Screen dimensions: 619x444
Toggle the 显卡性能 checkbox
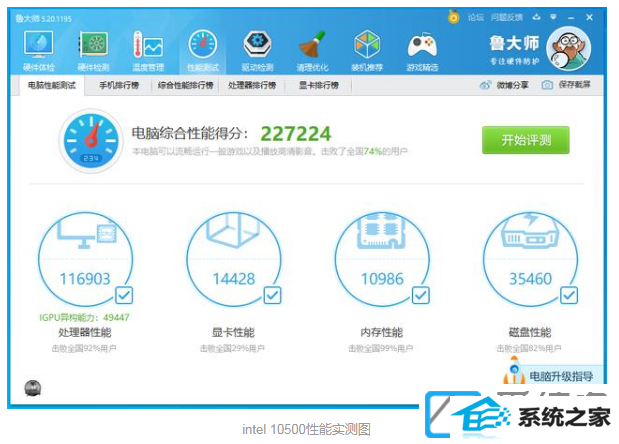tap(272, 295)
